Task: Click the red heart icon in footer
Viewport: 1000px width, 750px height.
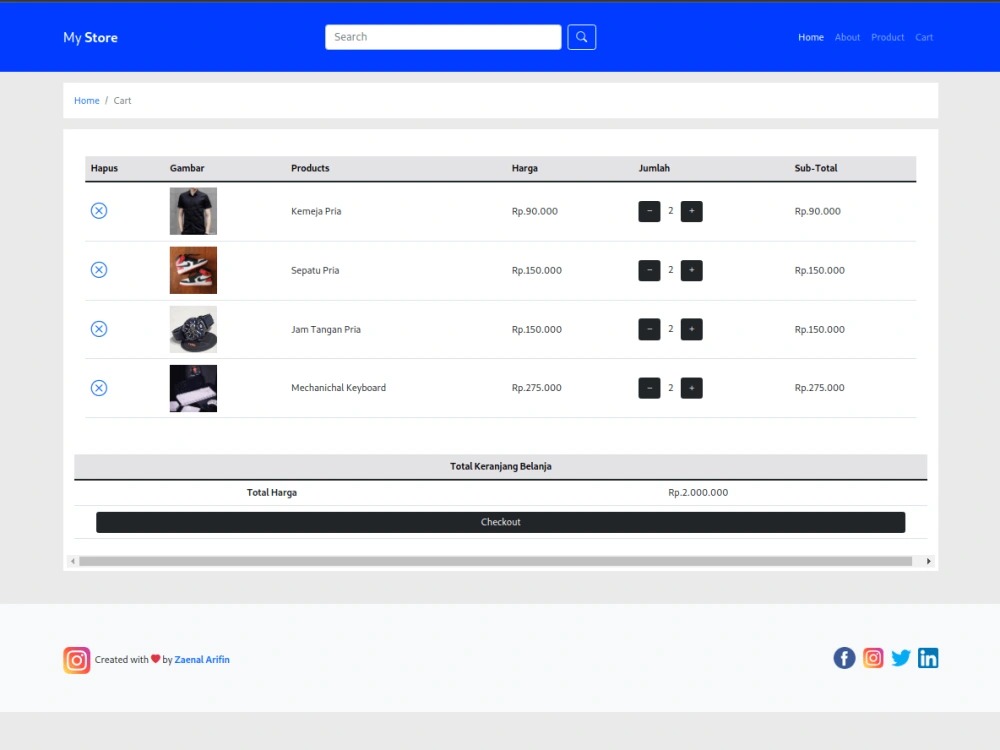Action: pyautogui.click(x=156, y=659)
